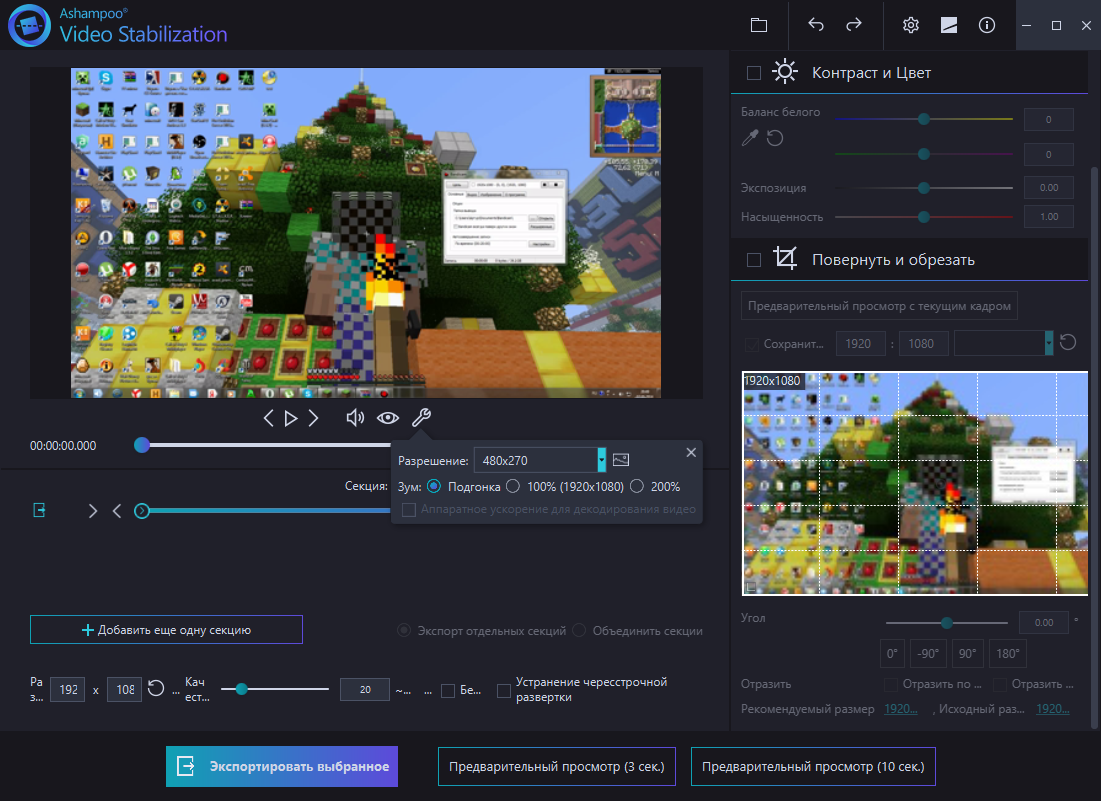Click the Rotate and Crop icon
The width and height of the screenshot is (1101, 801).
(785, 258)
